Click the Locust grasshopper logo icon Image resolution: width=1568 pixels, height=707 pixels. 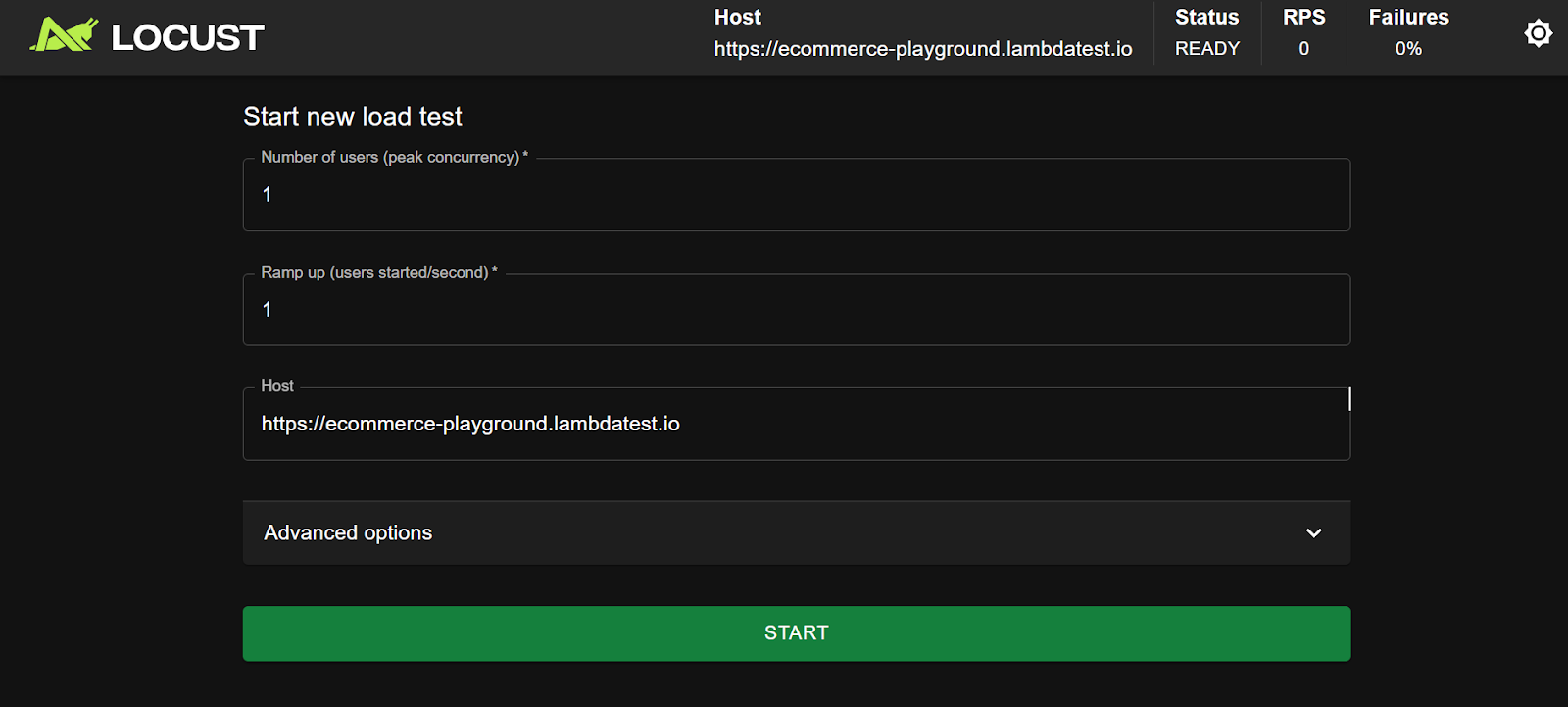[64, 35]
